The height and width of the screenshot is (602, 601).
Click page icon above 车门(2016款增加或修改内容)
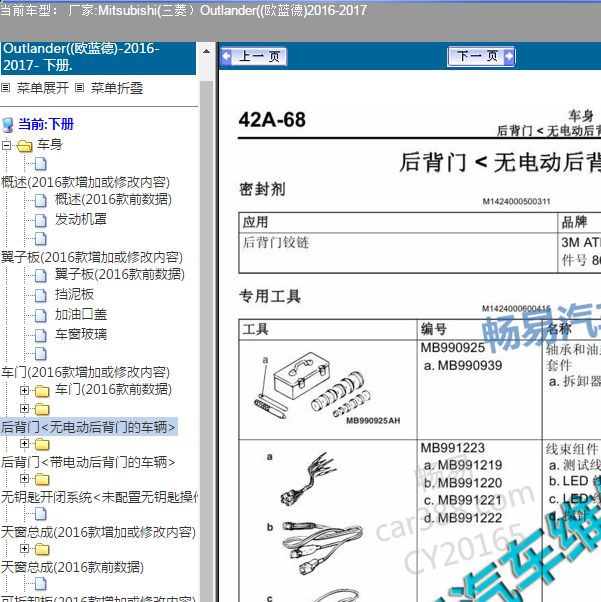click(x=41, y=354)
